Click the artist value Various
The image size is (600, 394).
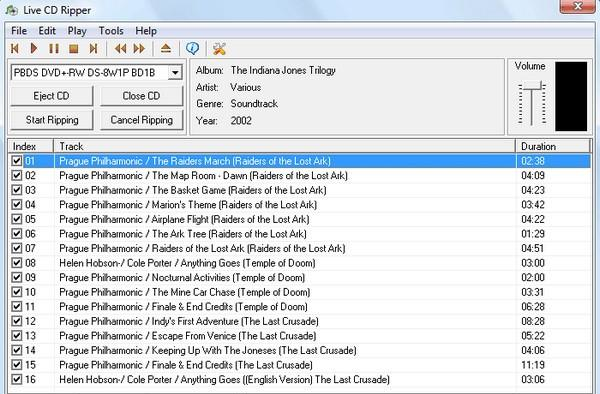coord(245,87)
